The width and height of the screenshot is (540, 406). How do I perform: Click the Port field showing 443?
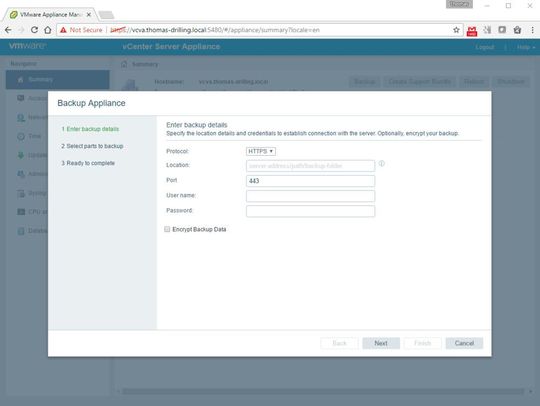pos(310,181)
